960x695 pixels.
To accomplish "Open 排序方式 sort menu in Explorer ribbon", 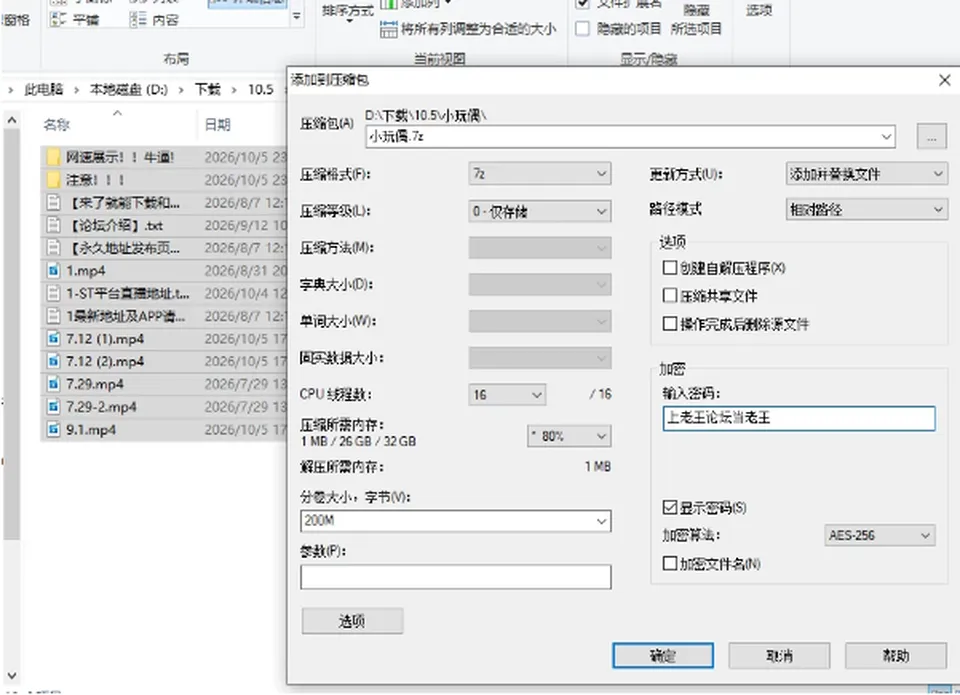I will 348,13.
